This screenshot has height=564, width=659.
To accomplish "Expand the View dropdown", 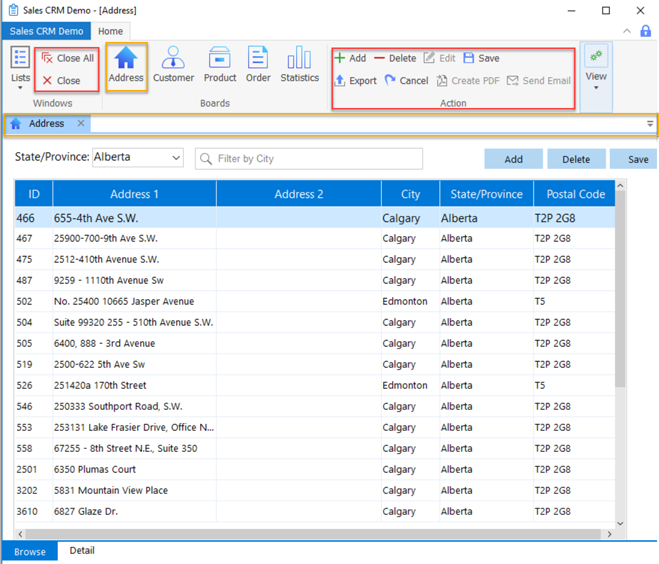I will pyautogui.click(x=596, y=70).
